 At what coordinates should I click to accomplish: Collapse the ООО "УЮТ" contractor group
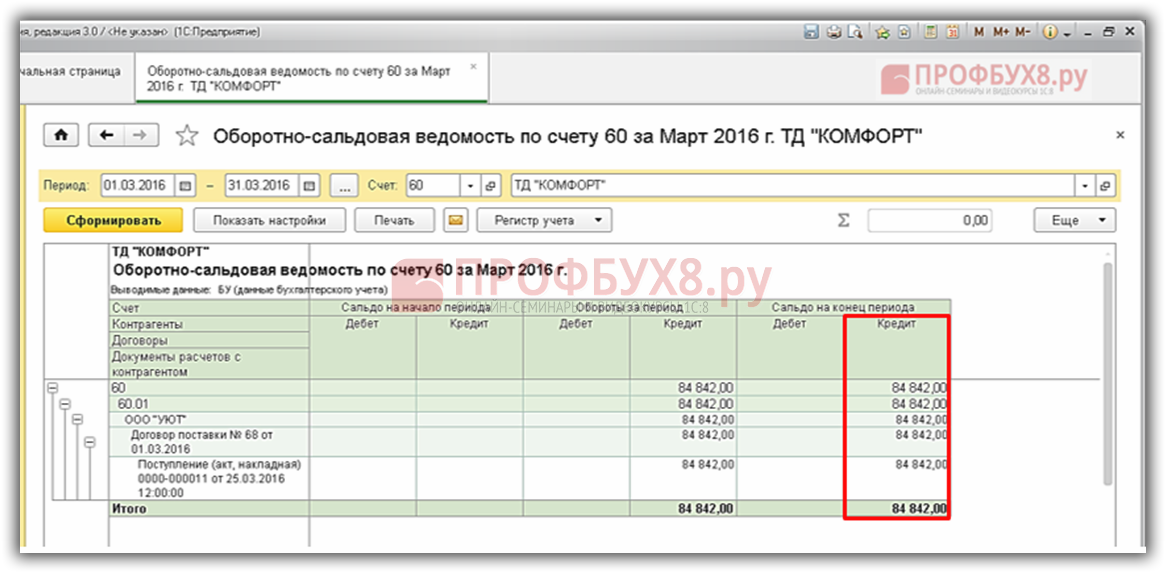point(77,420)
